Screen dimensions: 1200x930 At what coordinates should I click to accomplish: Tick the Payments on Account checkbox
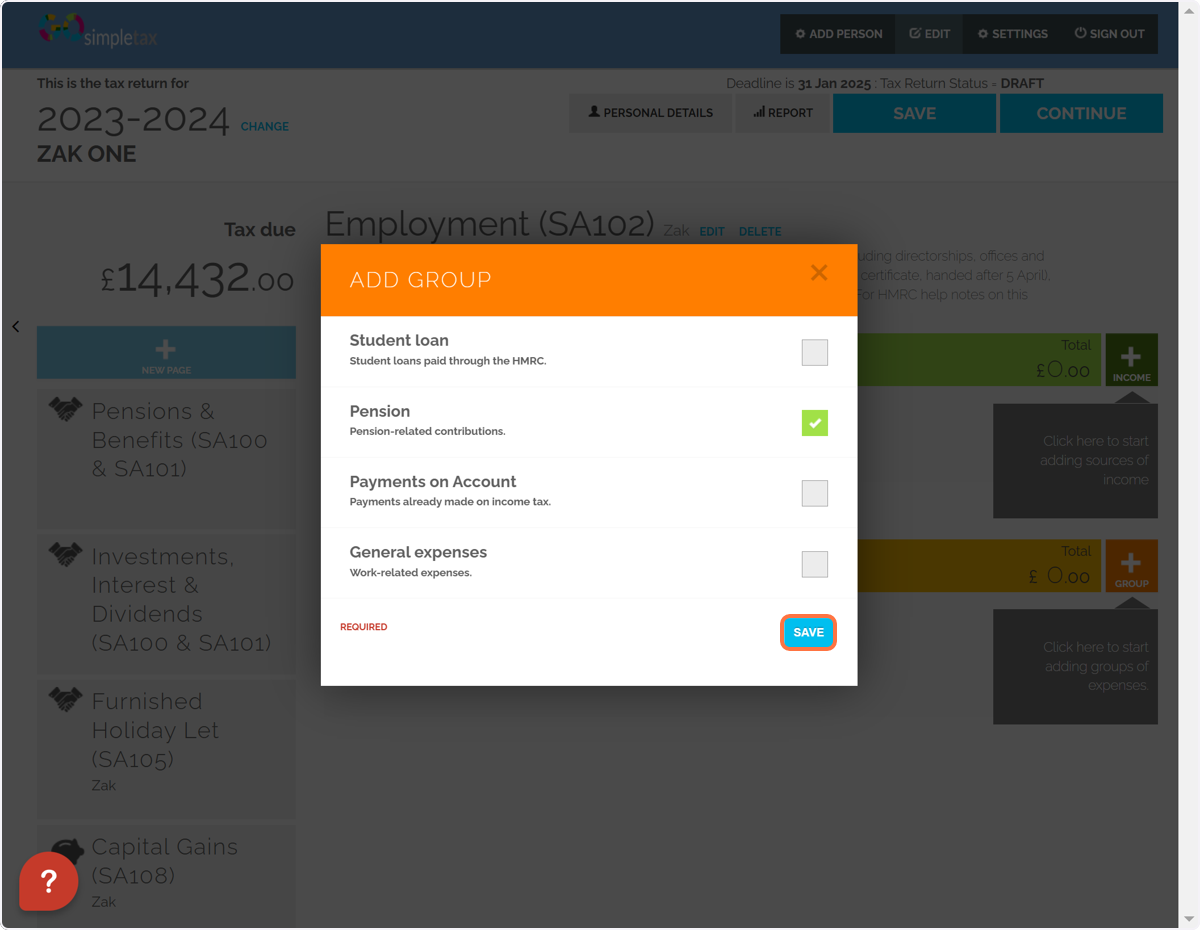tap(815, 493)
